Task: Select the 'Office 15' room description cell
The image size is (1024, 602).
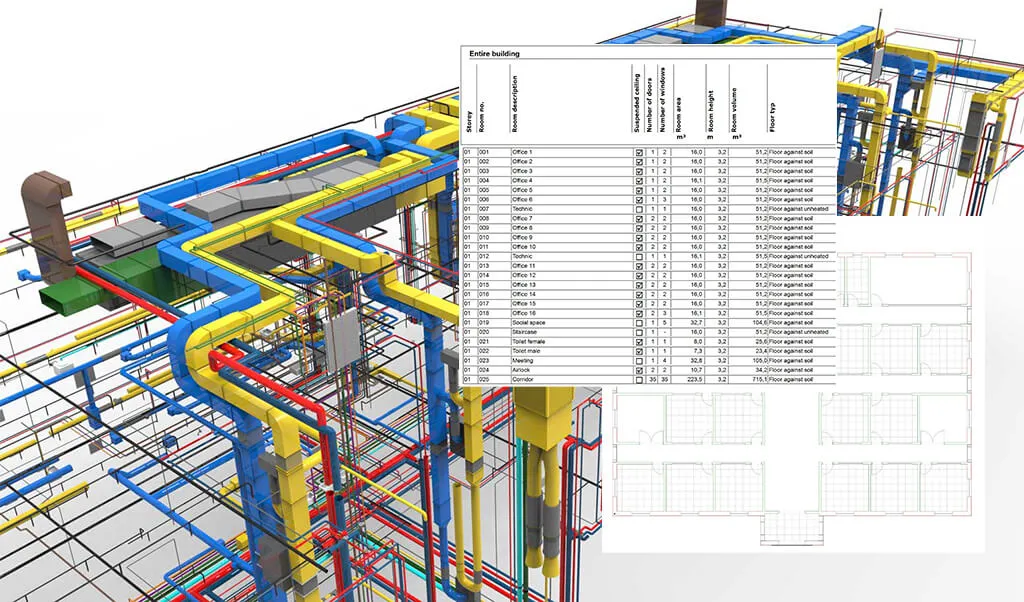Action: coord(524,304)
